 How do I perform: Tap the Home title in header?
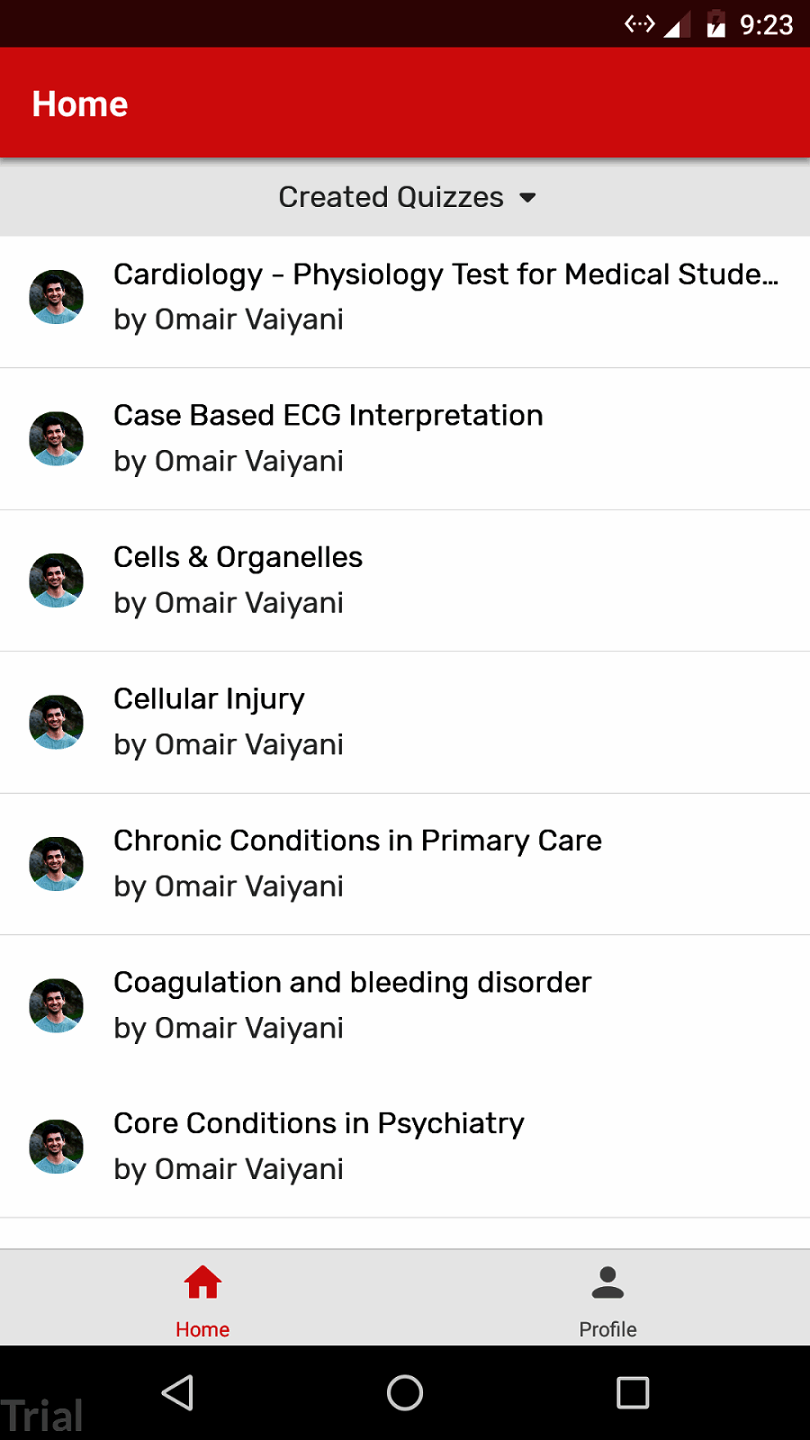tap(80, 104)
